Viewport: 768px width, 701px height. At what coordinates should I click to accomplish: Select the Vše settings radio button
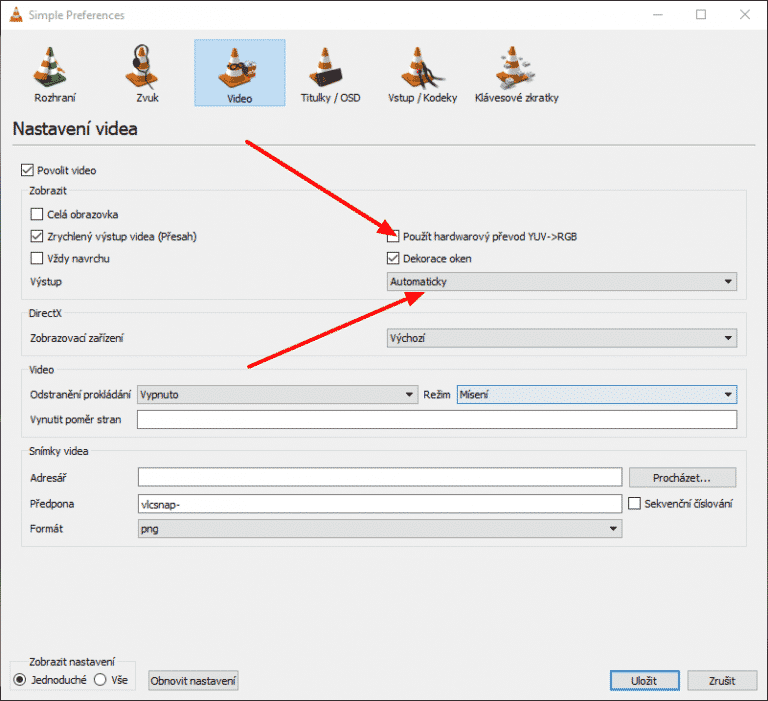[x=100, y=680]
